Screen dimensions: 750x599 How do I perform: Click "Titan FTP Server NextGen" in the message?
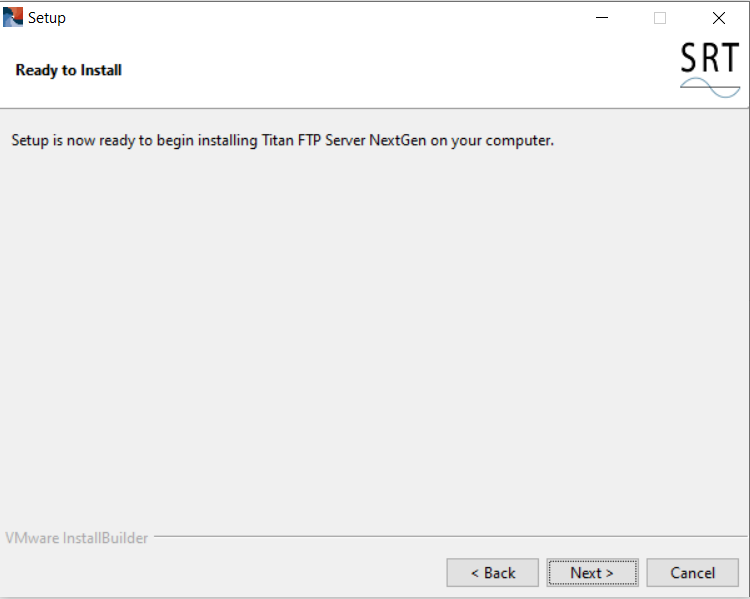click(x=341, y=140)
